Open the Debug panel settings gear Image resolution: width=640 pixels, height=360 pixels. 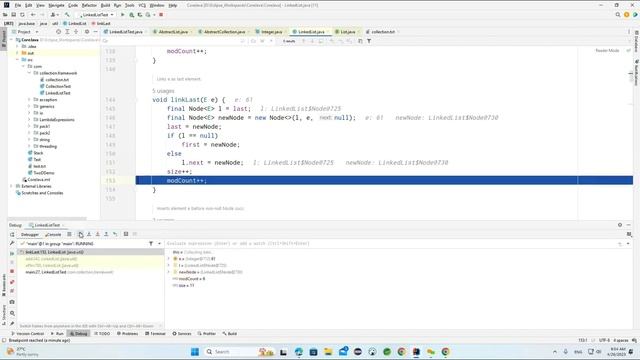(x=620, y=225)
